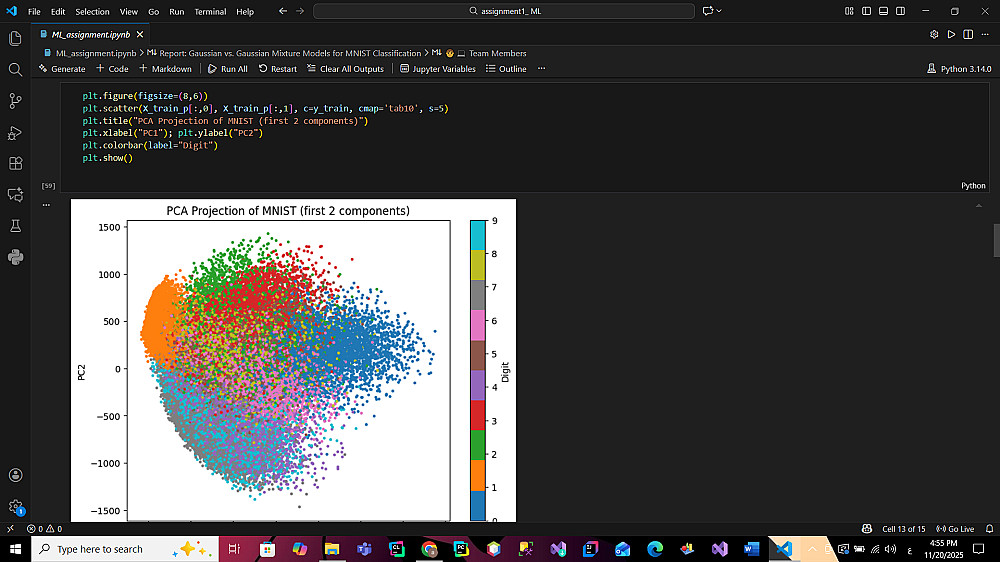Open the Go menu

coord(154,11)
